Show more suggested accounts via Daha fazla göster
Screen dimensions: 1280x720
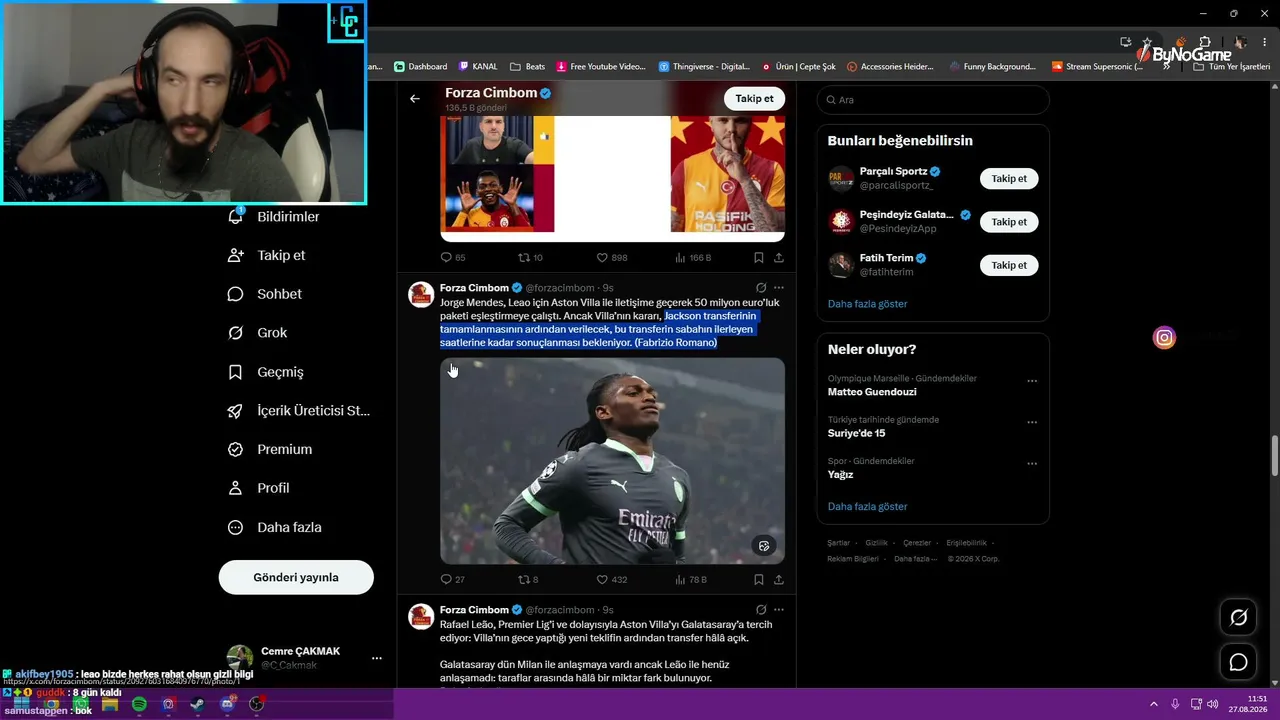867,304
